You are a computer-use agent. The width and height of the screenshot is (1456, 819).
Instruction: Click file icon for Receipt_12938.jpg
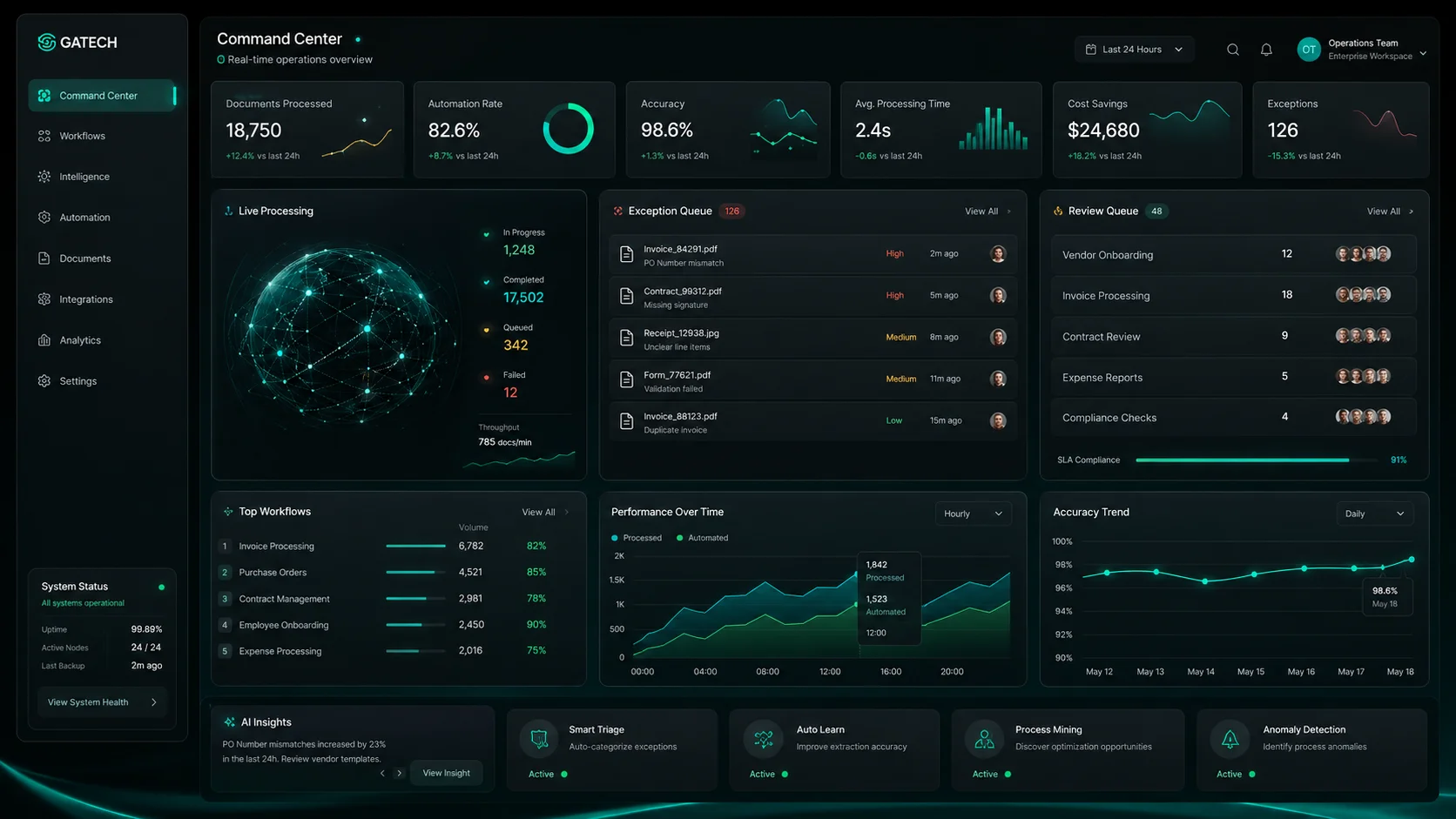626,338
